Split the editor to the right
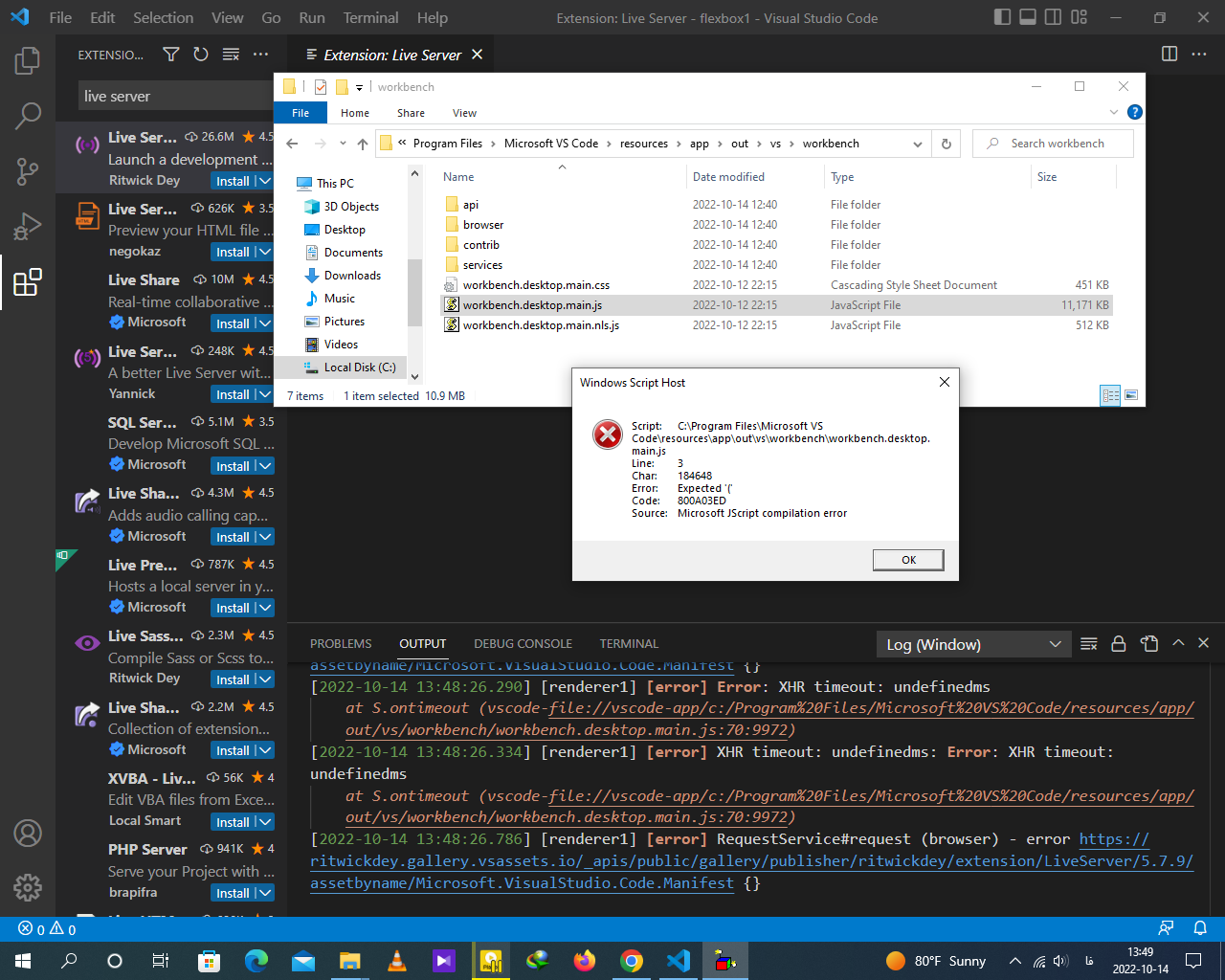1225x980 pixels. (1169, 54)
